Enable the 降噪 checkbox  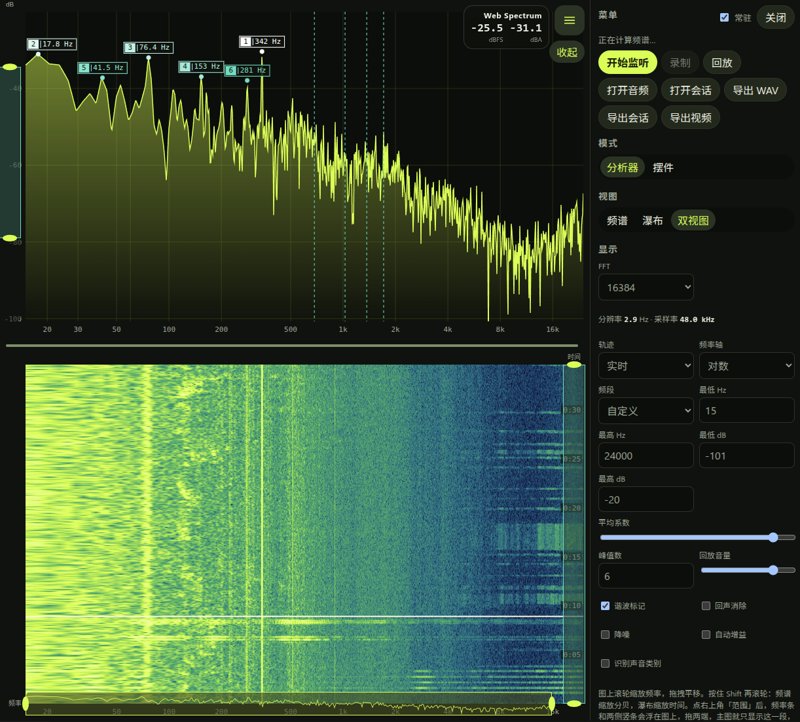[x=605, y=634]
